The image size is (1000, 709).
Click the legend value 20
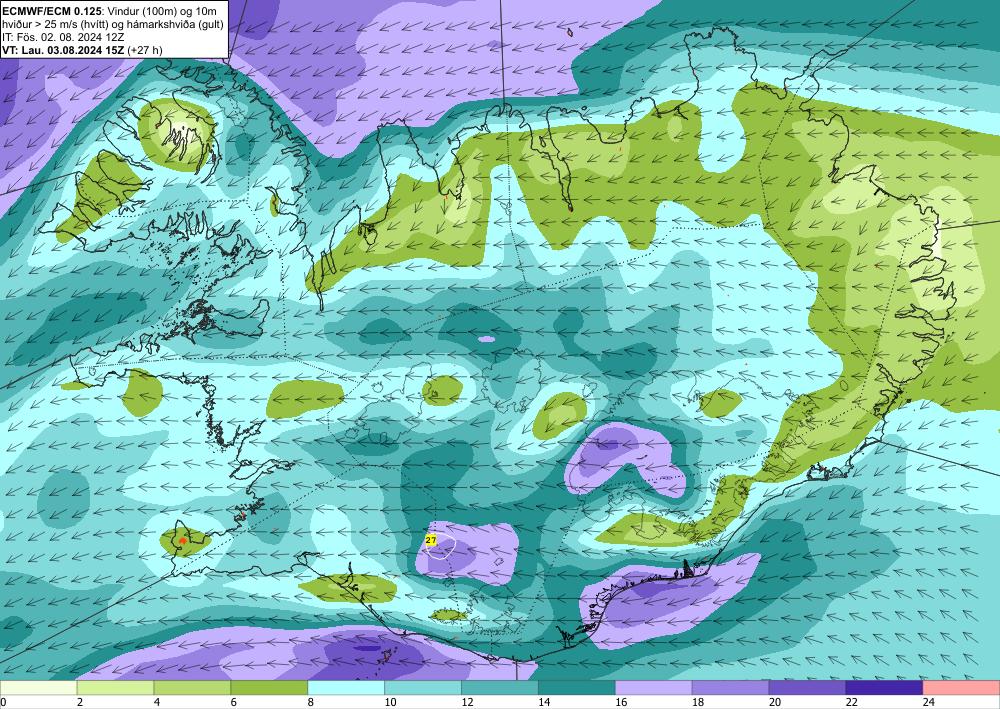[x=775, y=702]
